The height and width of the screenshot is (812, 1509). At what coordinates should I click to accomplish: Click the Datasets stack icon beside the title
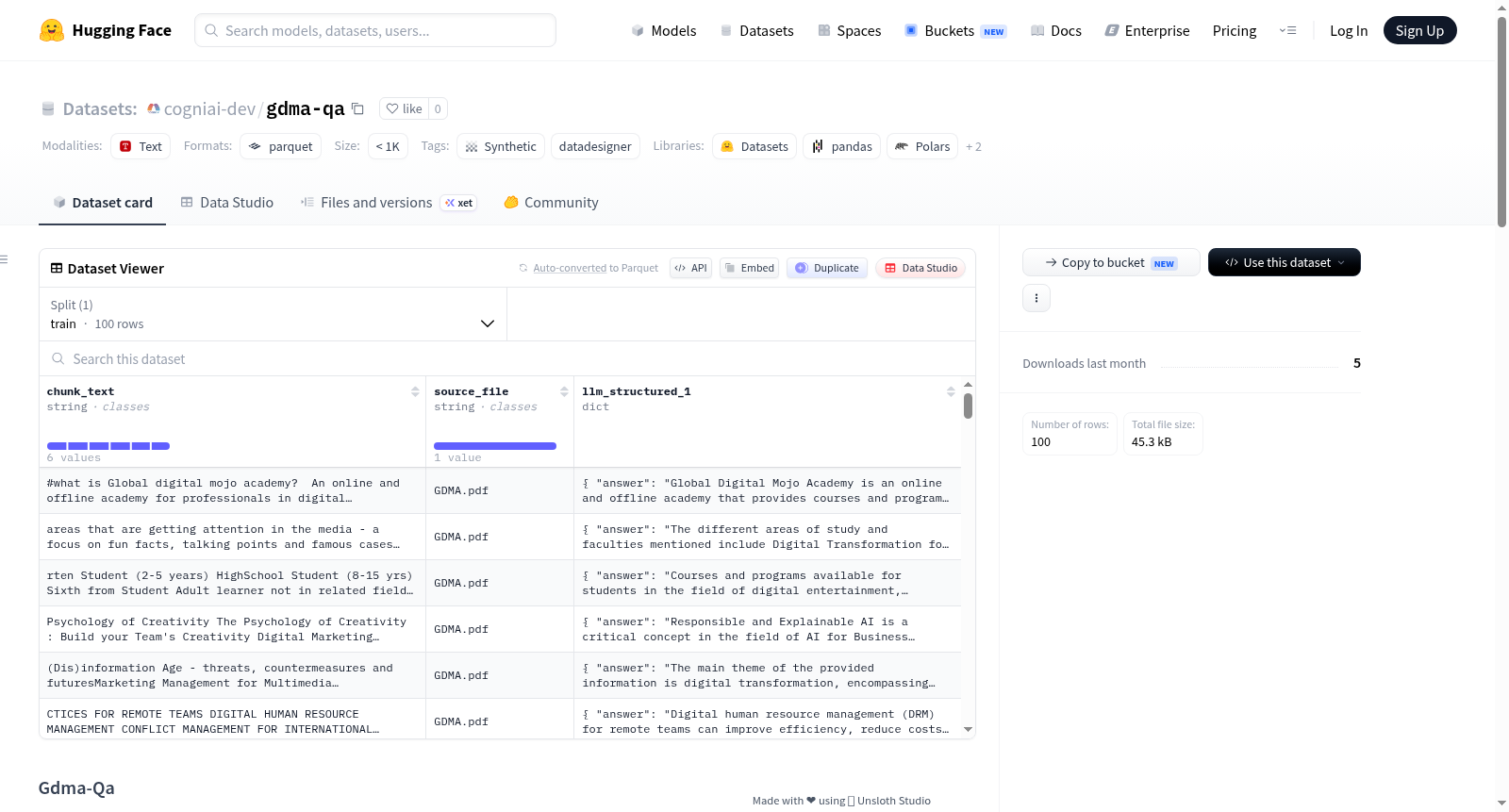48,109
